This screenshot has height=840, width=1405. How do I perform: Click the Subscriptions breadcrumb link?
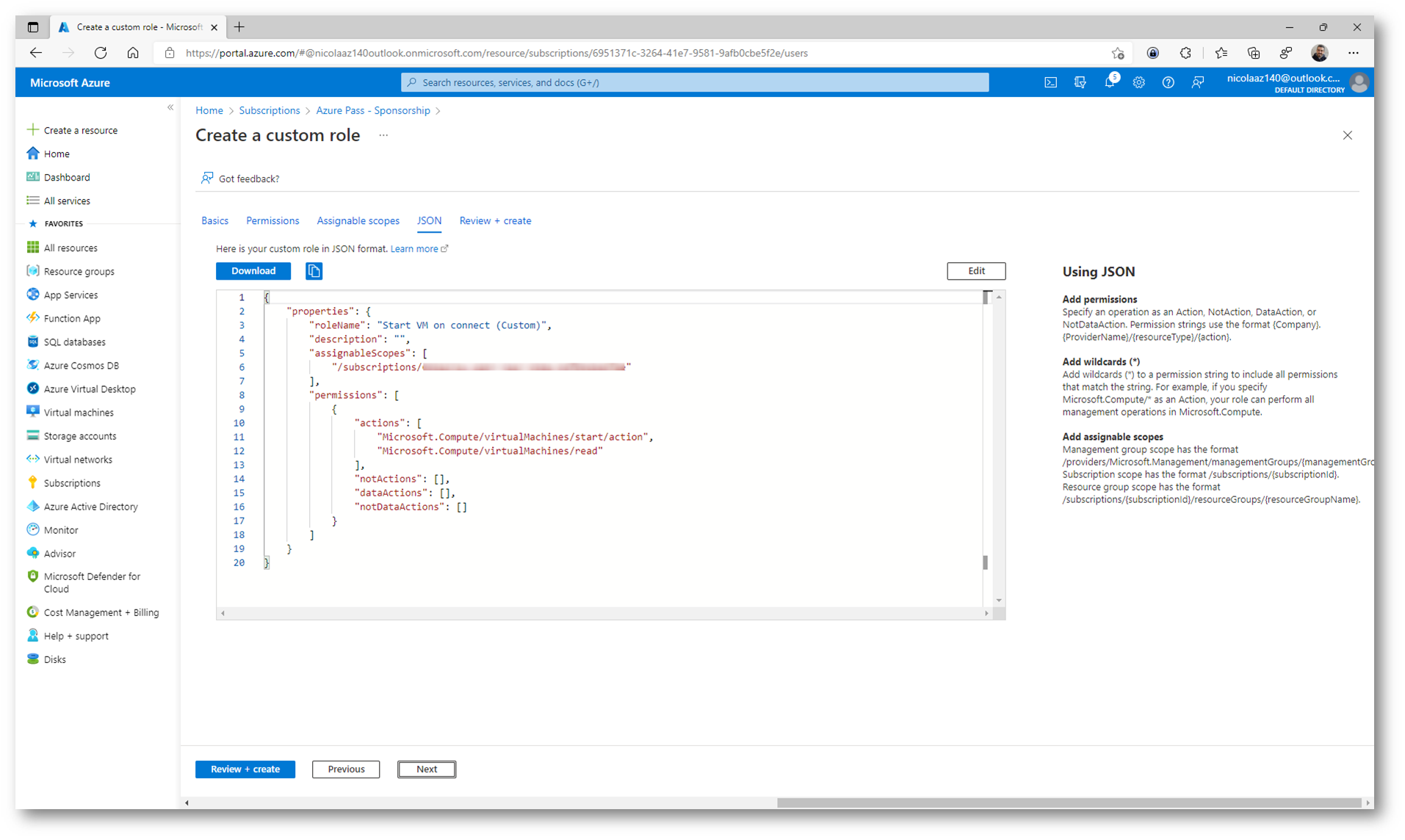(269, 110)
